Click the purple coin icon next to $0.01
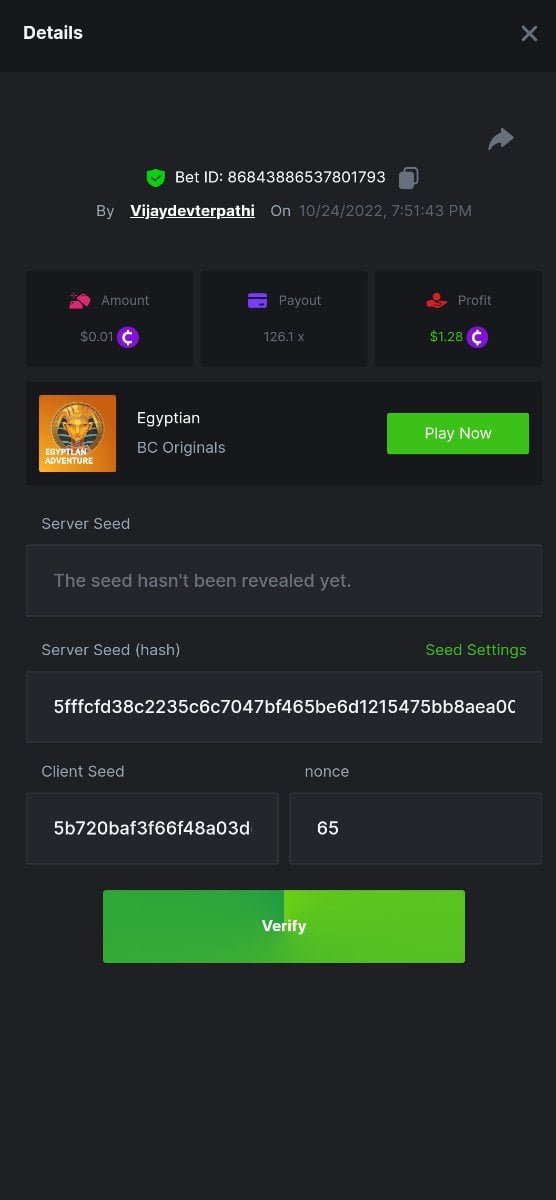556x1200 pixels. tap(128, 337)
